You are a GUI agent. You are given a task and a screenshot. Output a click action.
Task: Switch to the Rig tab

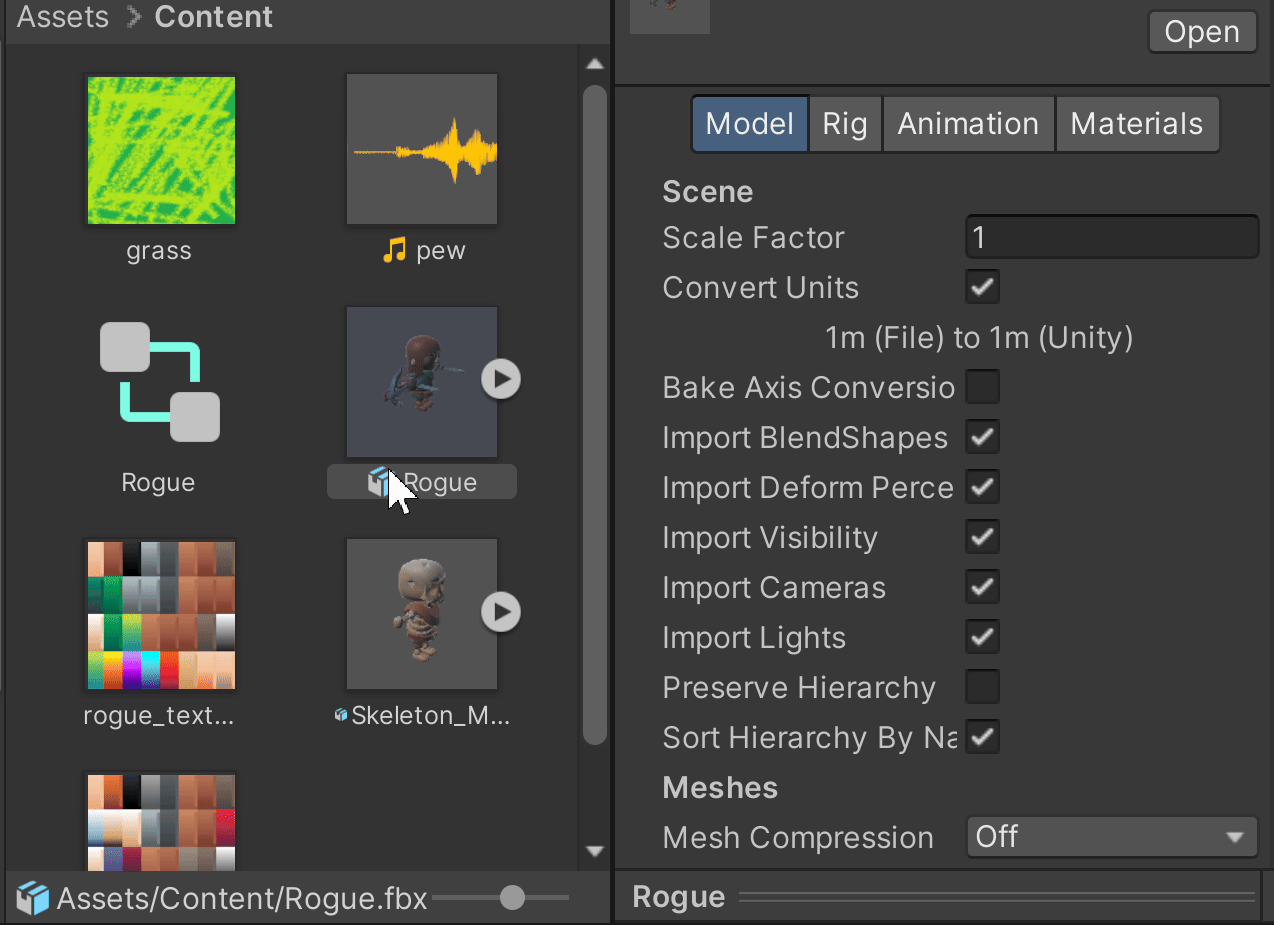(x=845, y=123)
